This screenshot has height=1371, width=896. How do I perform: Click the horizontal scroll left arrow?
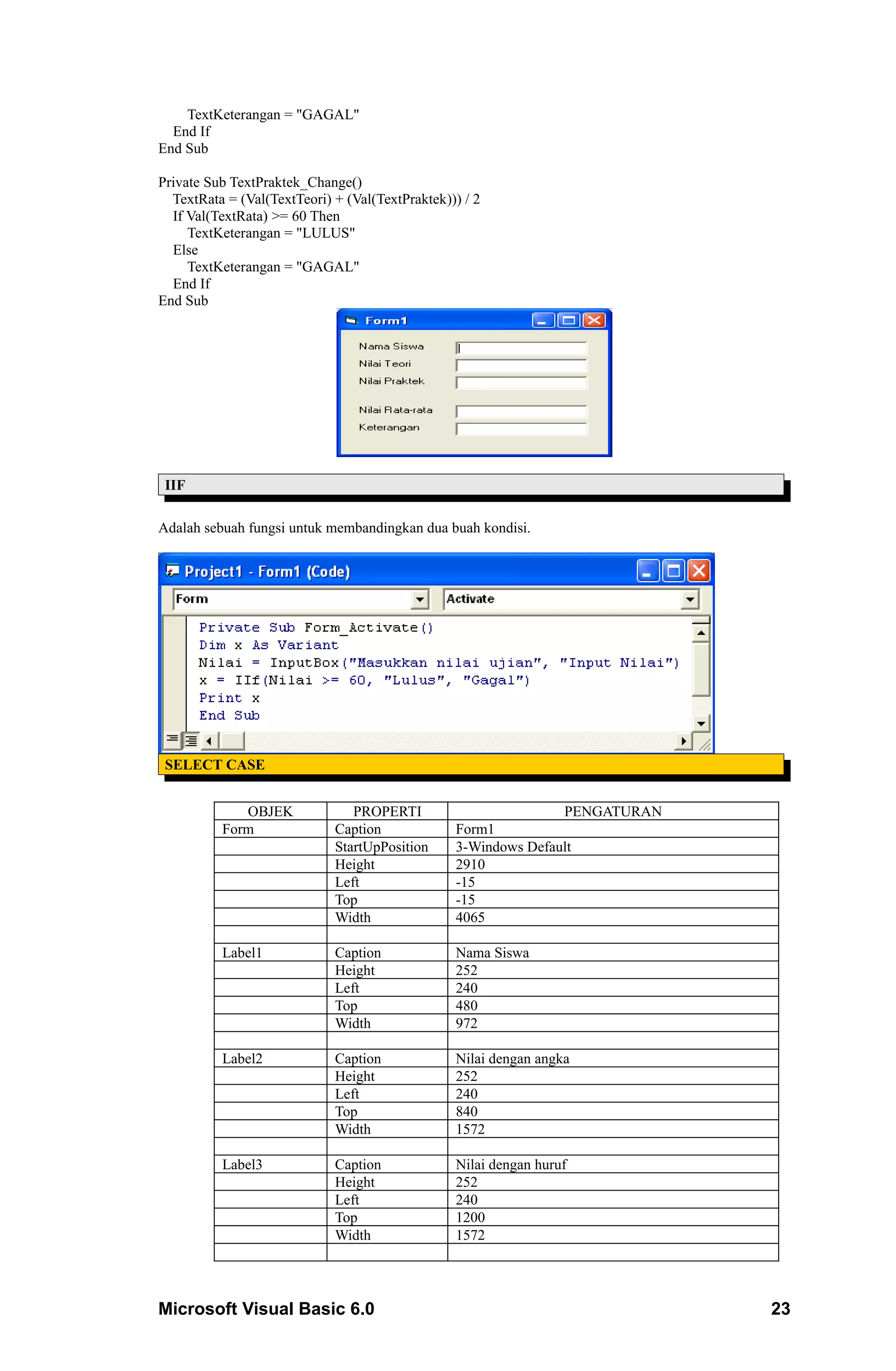tap(209, 741)
